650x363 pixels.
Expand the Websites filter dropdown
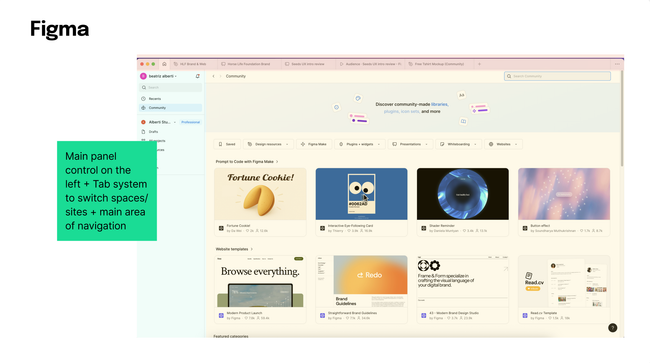[503, 144]
